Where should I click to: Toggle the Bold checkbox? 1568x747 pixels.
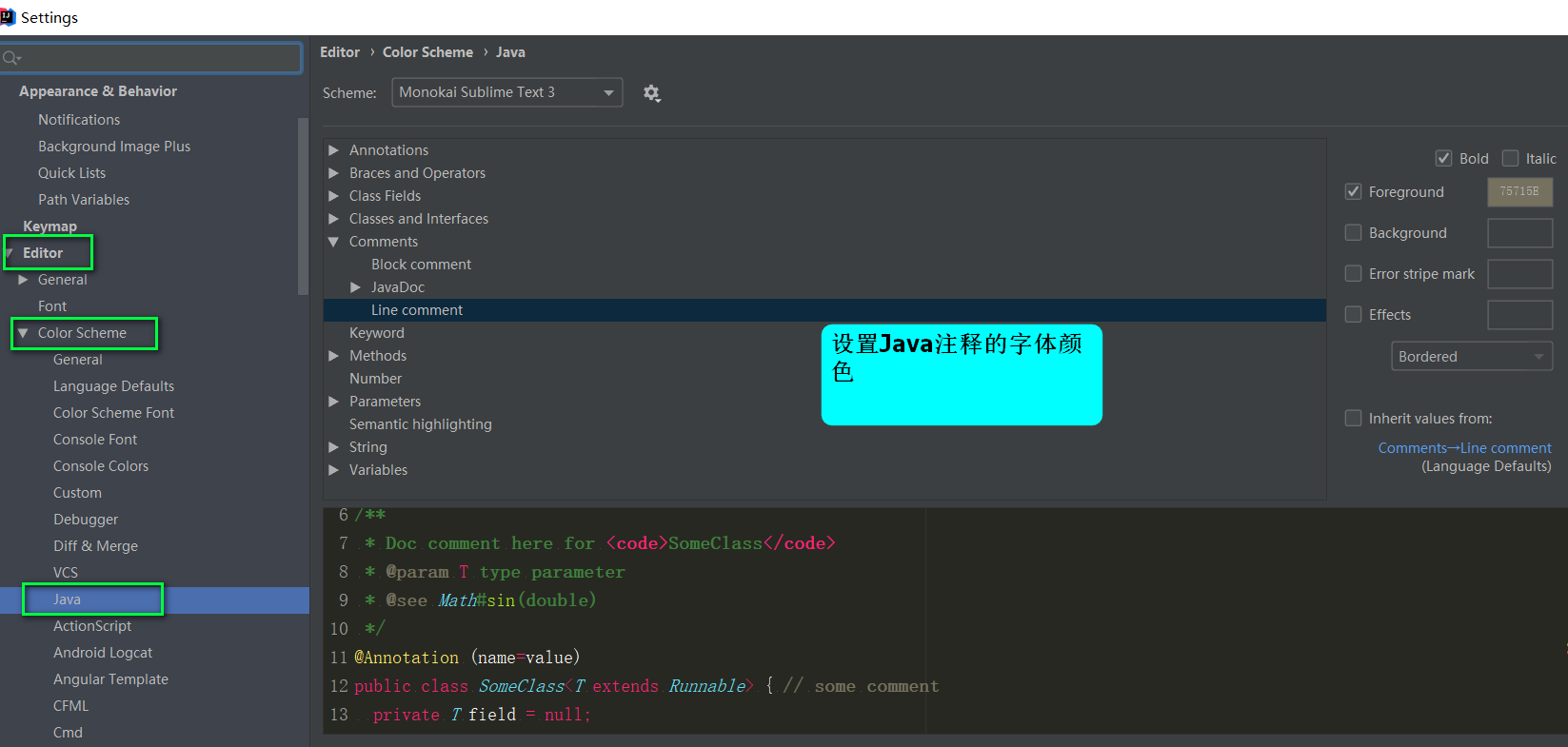1443,158
